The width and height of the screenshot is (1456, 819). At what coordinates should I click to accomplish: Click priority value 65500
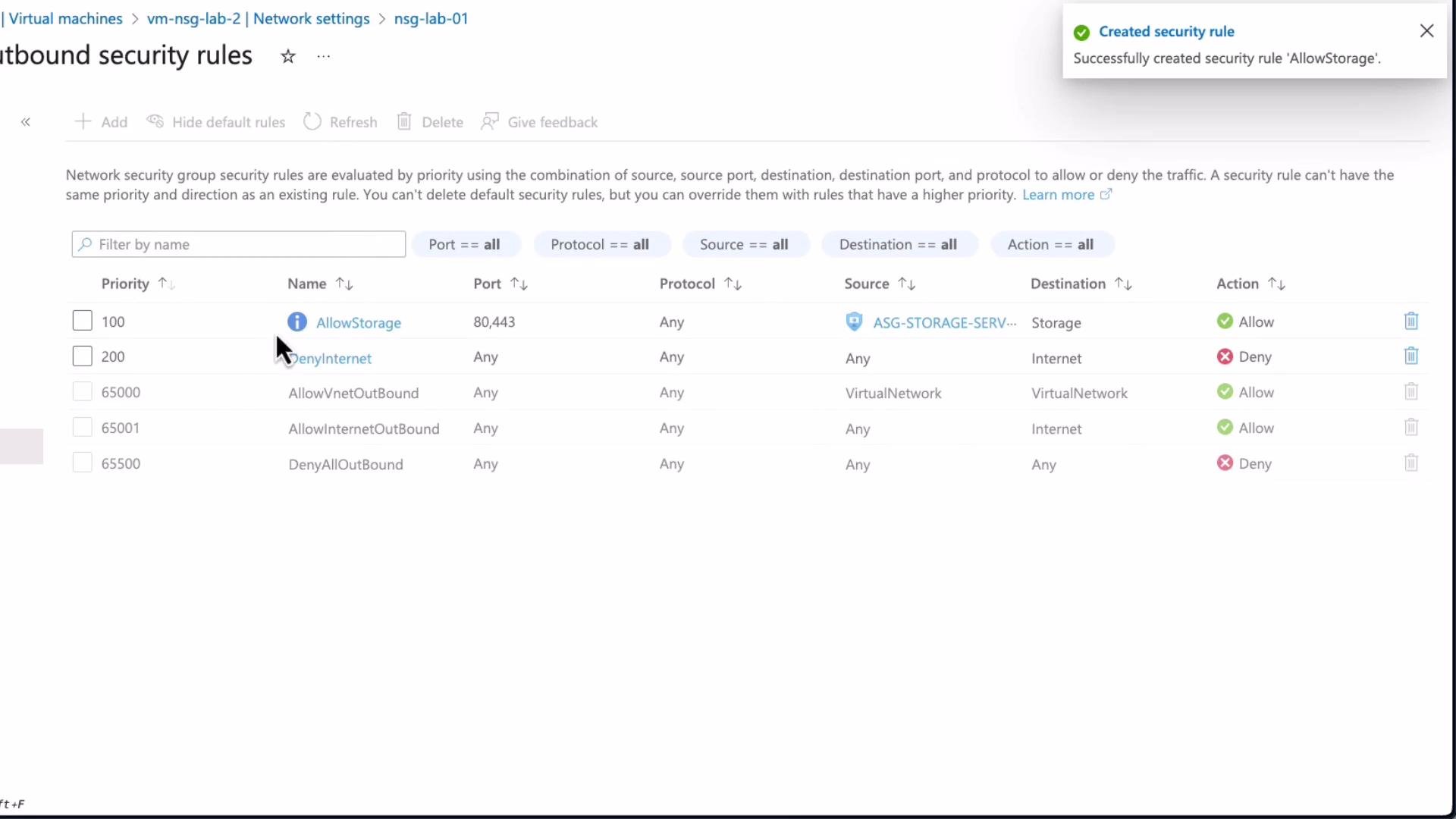tap(121, 464)
